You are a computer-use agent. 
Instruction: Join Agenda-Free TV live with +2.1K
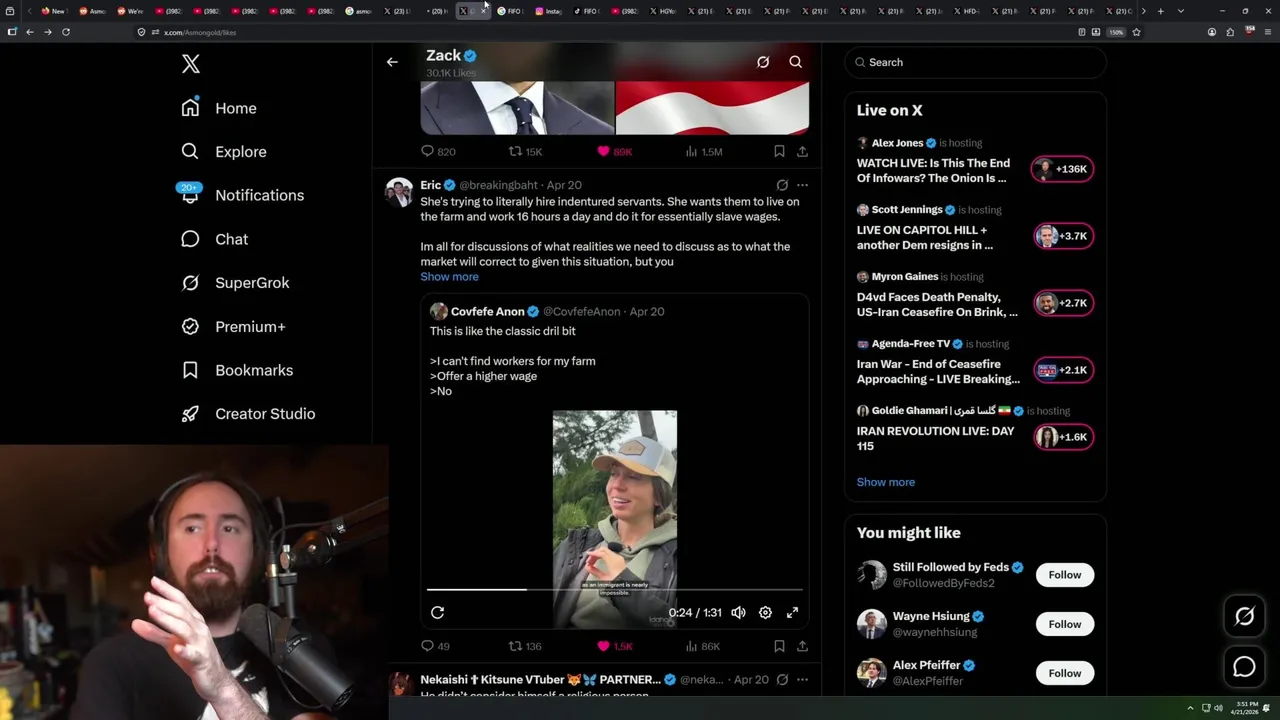pos(1062,370)
